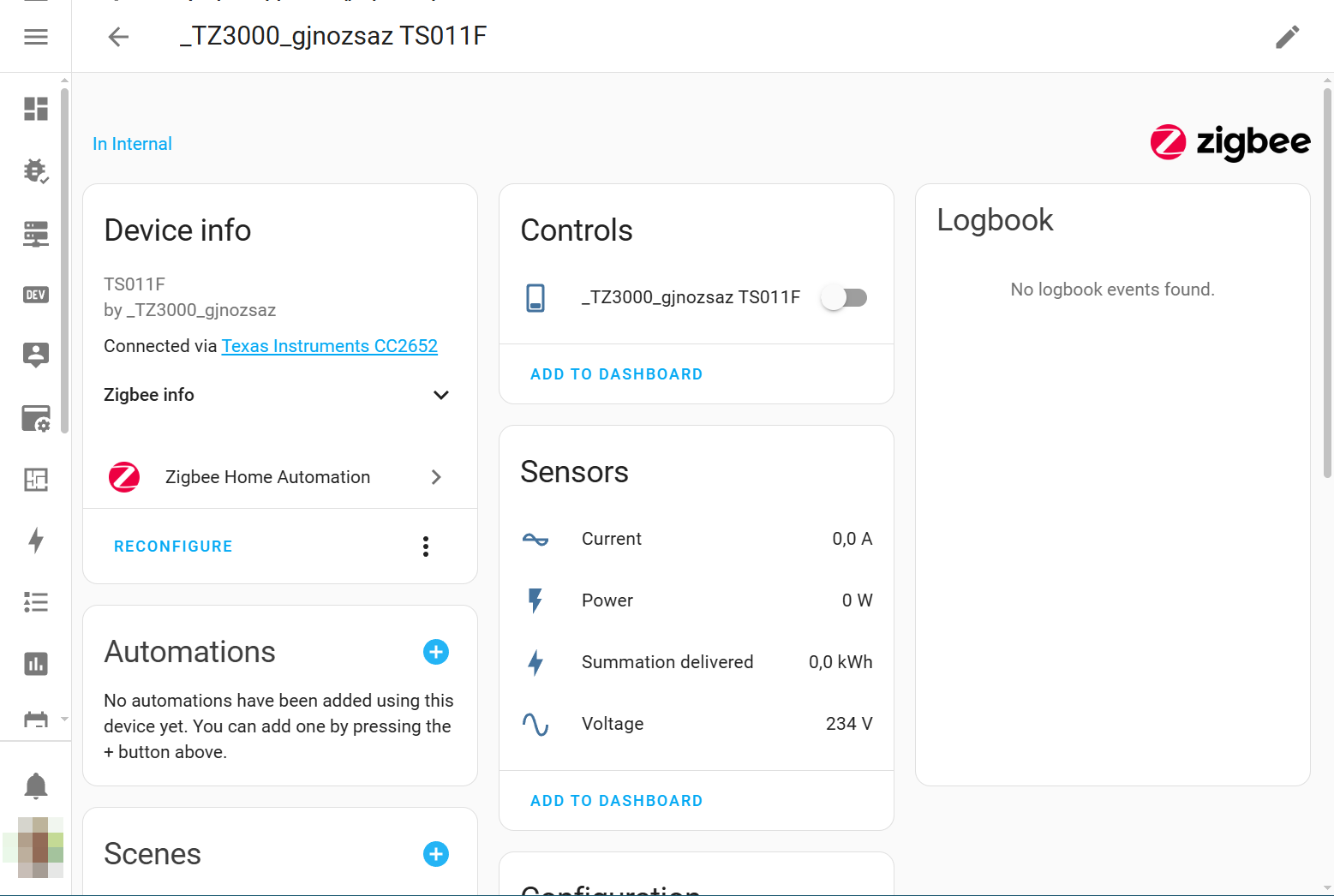Open the DEV sidebar icon
The image size is (1334, 896).
[x=36, y=295]
